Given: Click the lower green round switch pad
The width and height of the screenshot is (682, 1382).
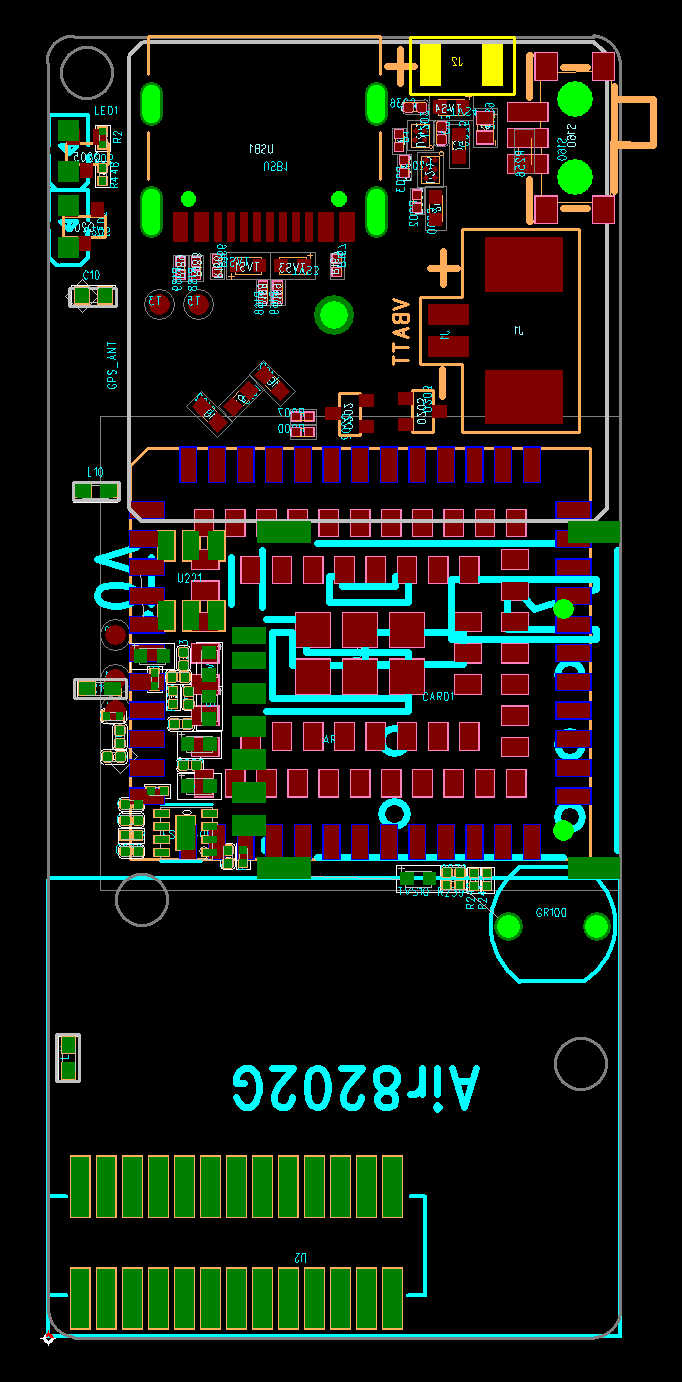Looking at the screenshot, I should pos(574,176).
